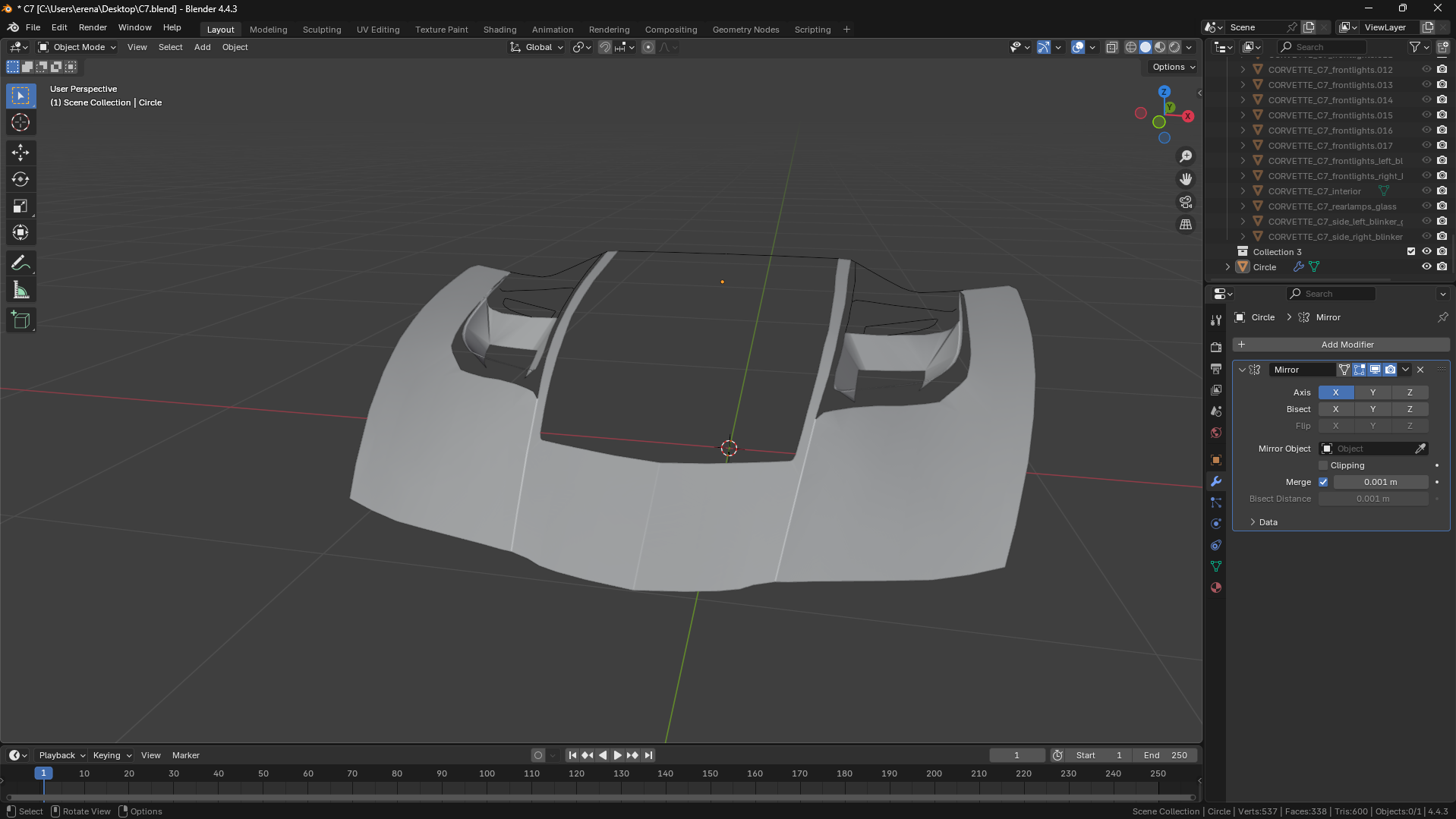Viewport: 1456px width, 819px height.
Task: Open the Output properties tab
Action: coord(1216,368)
